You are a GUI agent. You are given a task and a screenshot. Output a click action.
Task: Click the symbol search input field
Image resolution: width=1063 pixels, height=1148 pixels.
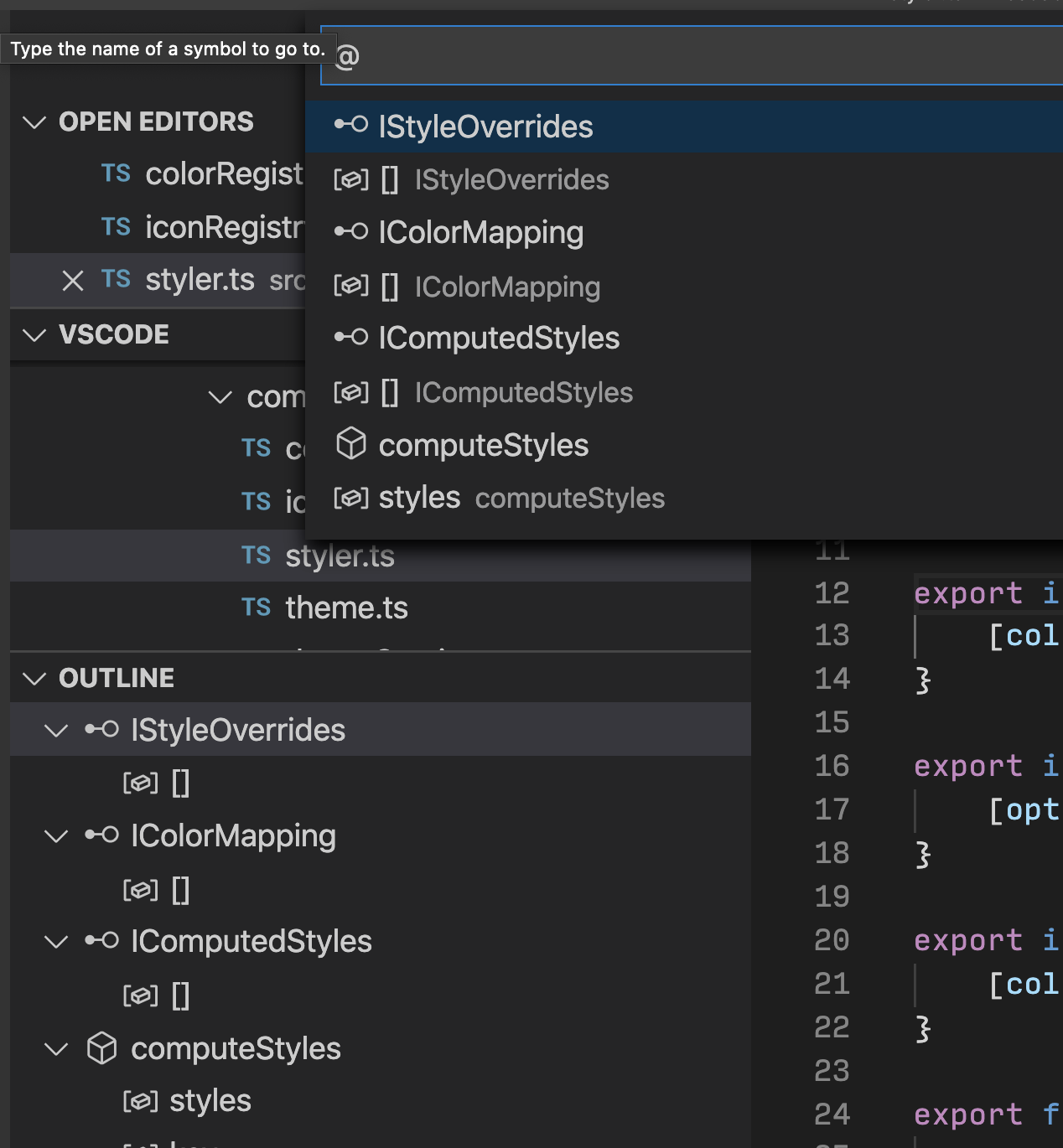[x=692, y=55]
